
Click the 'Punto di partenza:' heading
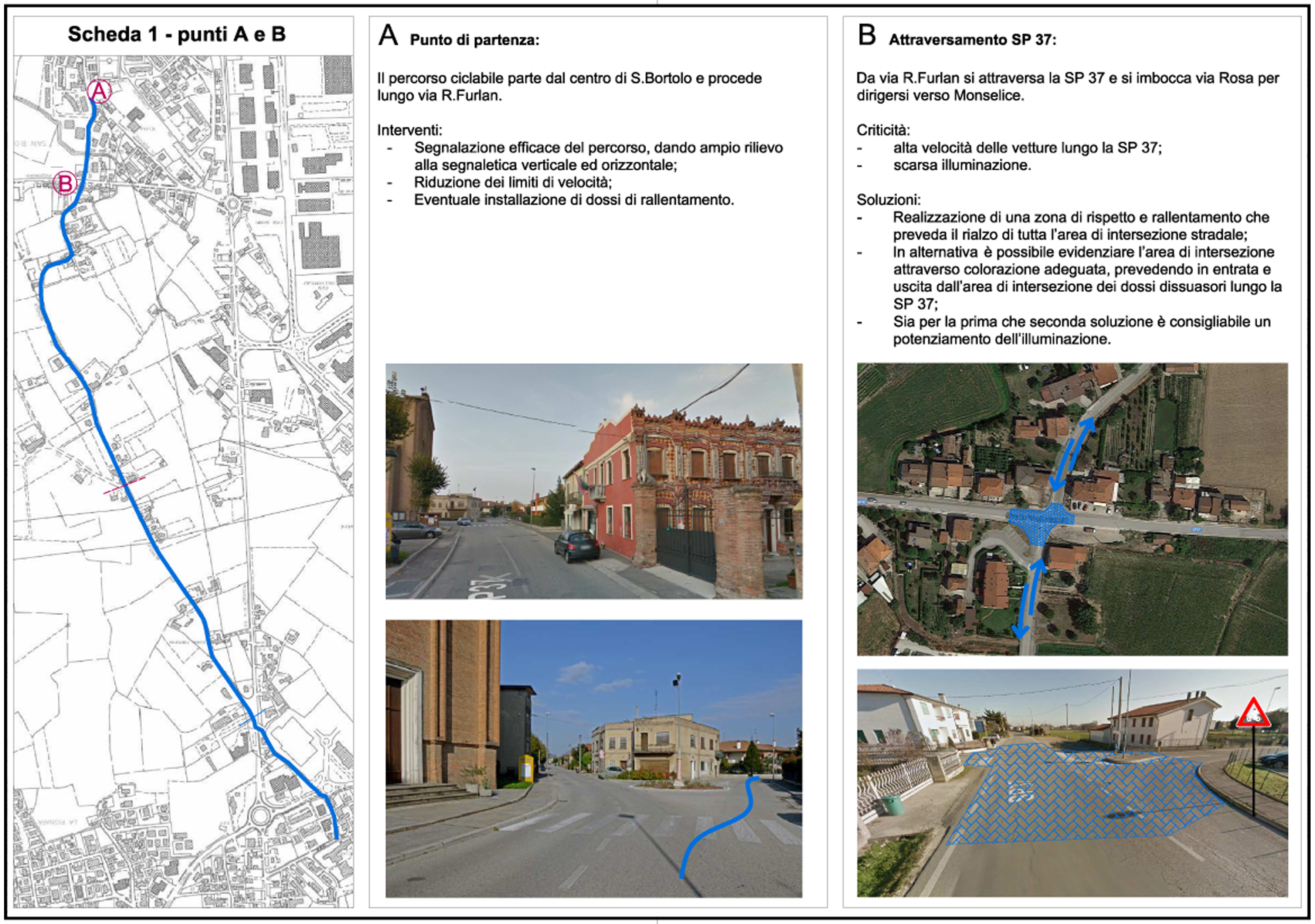[474, 40]
